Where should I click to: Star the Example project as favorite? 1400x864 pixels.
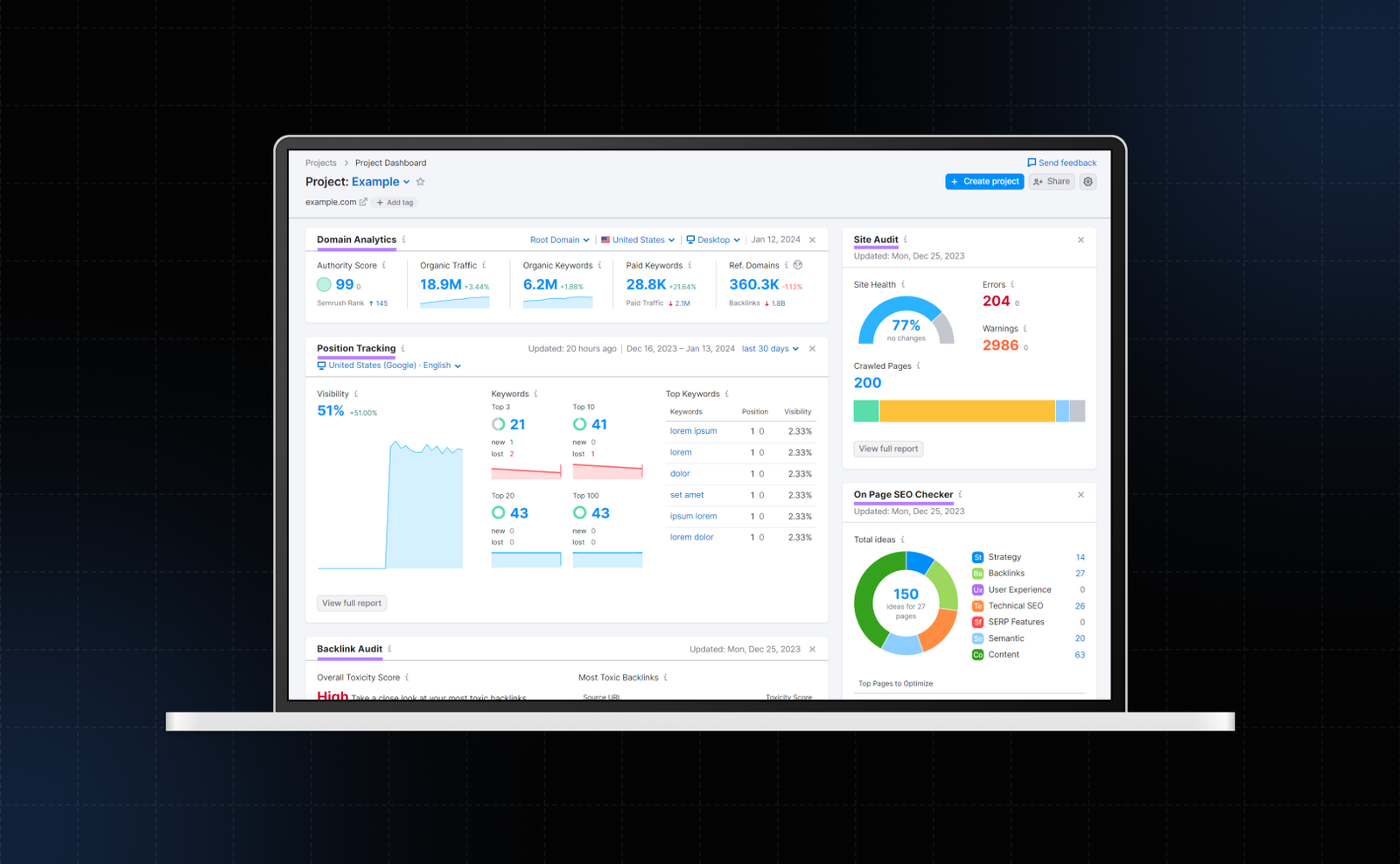coord(421,182)
